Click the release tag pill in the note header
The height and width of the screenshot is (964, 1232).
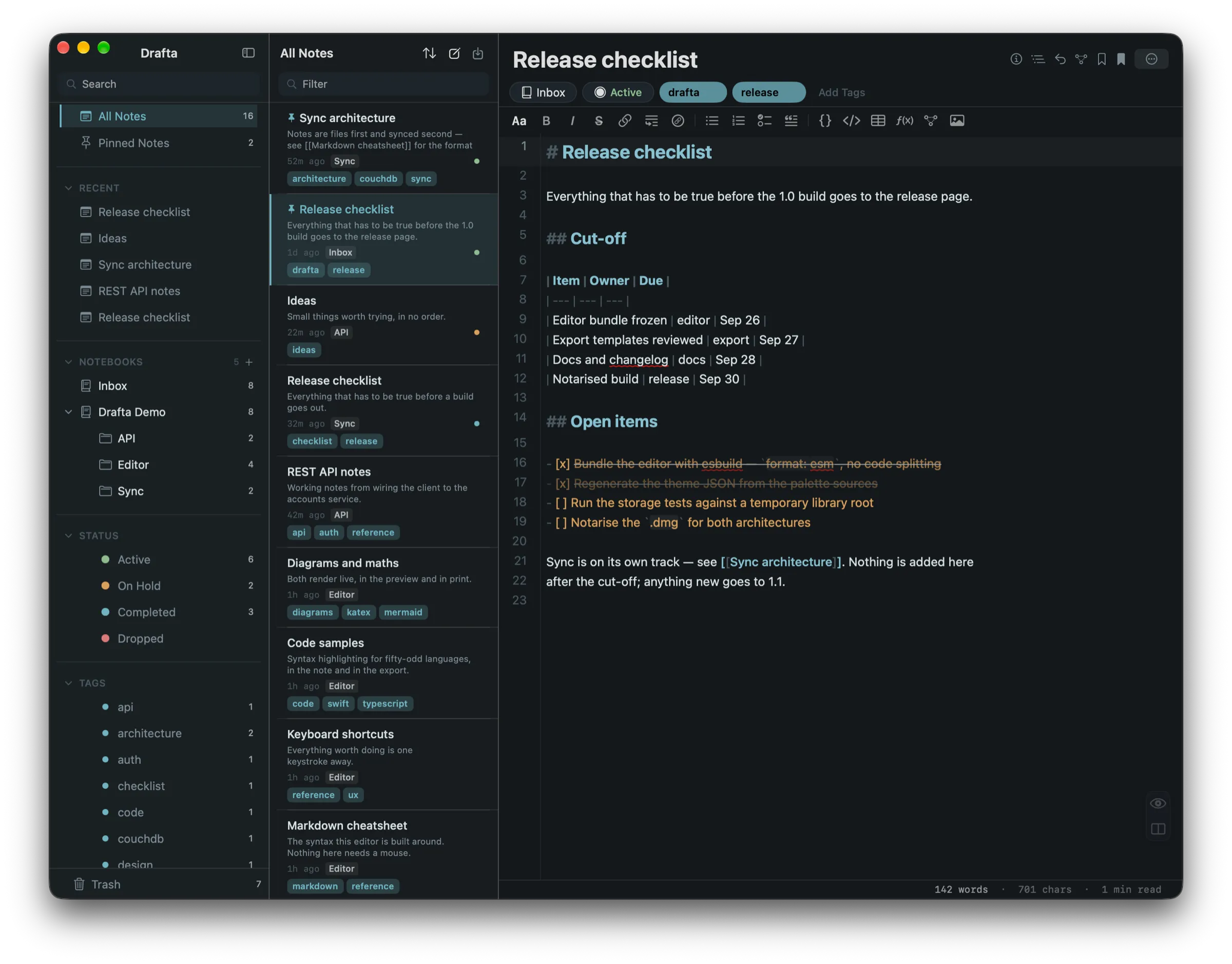click(x=768, y=92)
